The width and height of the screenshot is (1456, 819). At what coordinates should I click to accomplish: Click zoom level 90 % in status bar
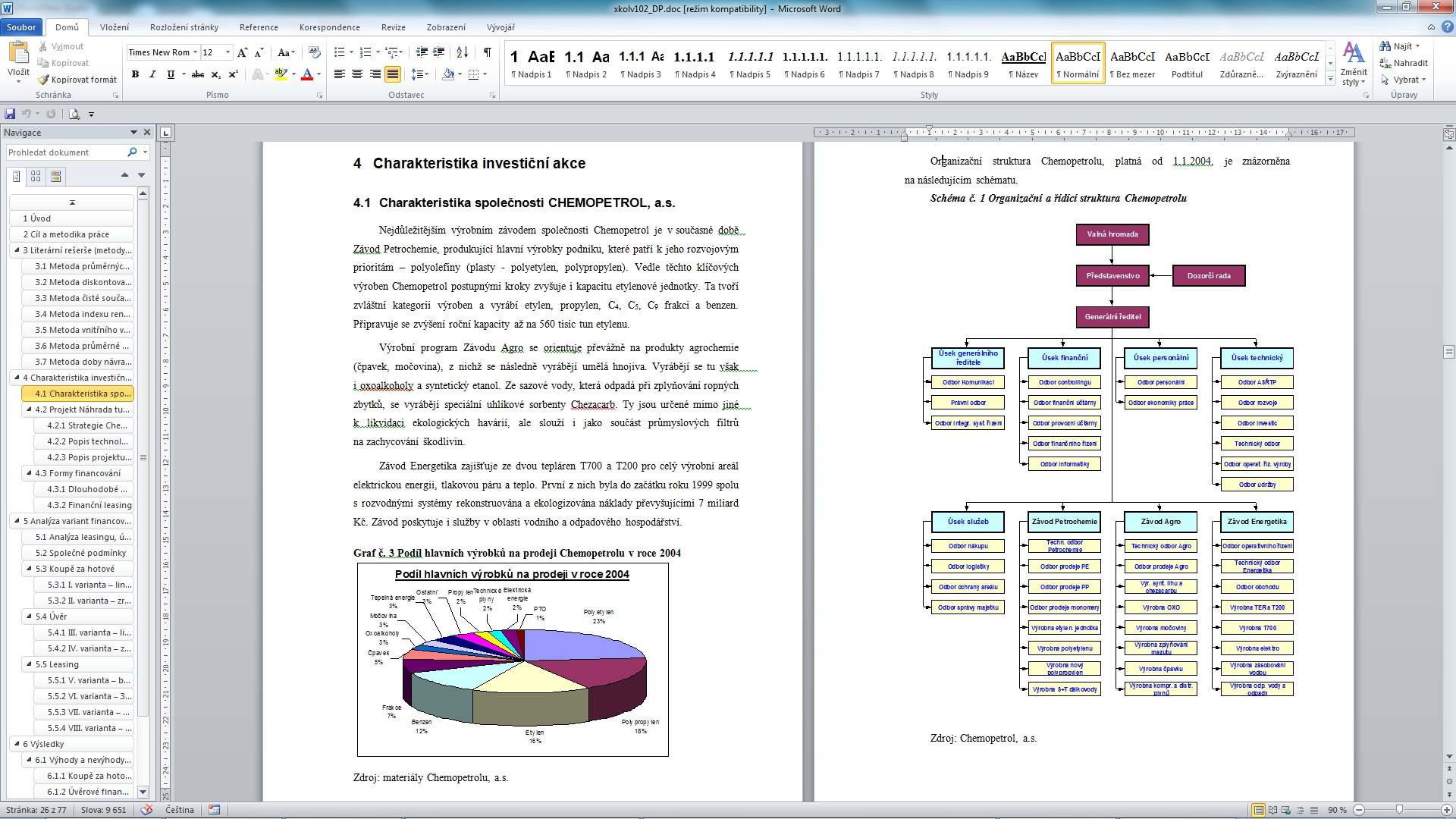(1337, 810)
